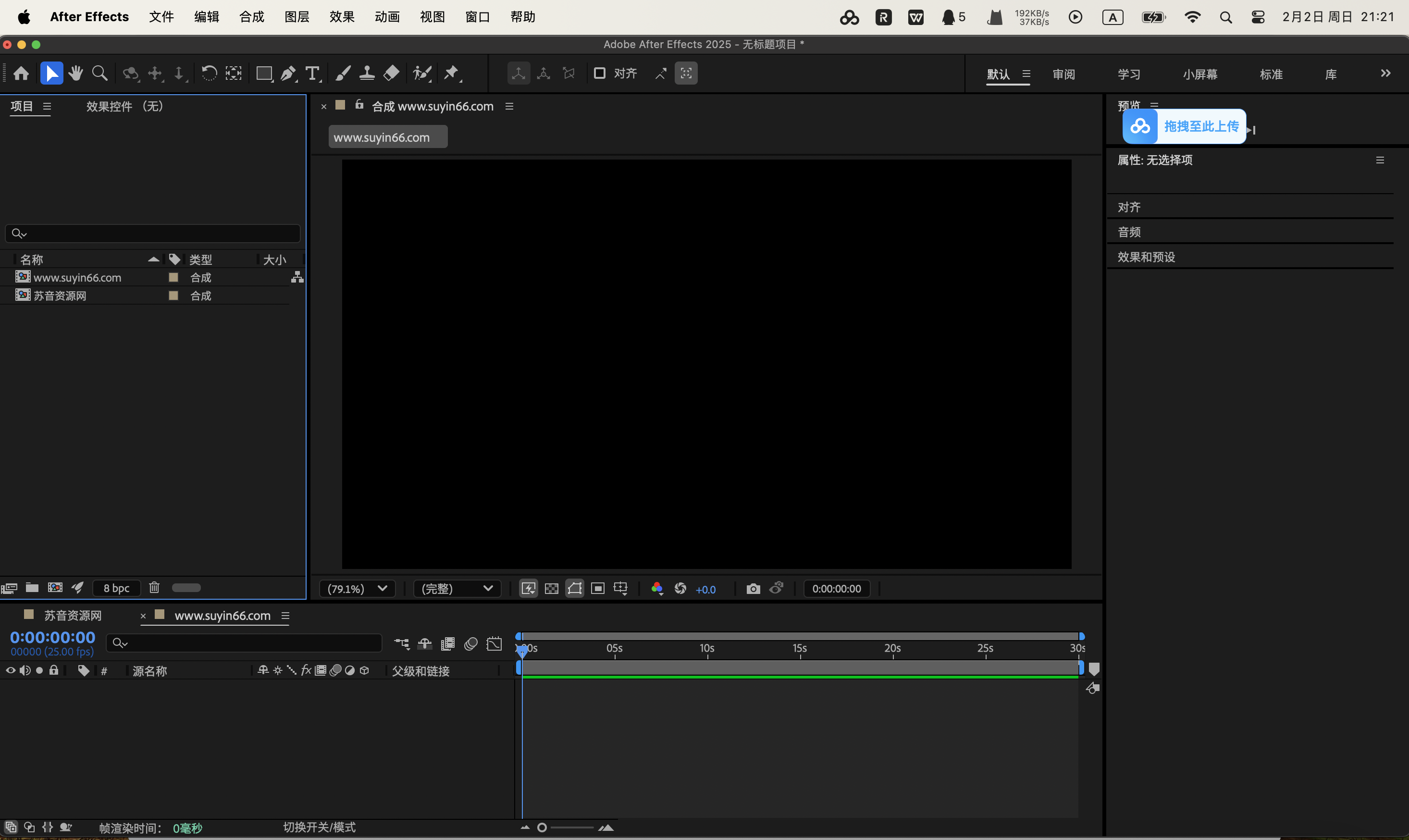The image size is (1409, 840).
Task: Enable motion blur for the timeline
Action: (x=470, y=643)
